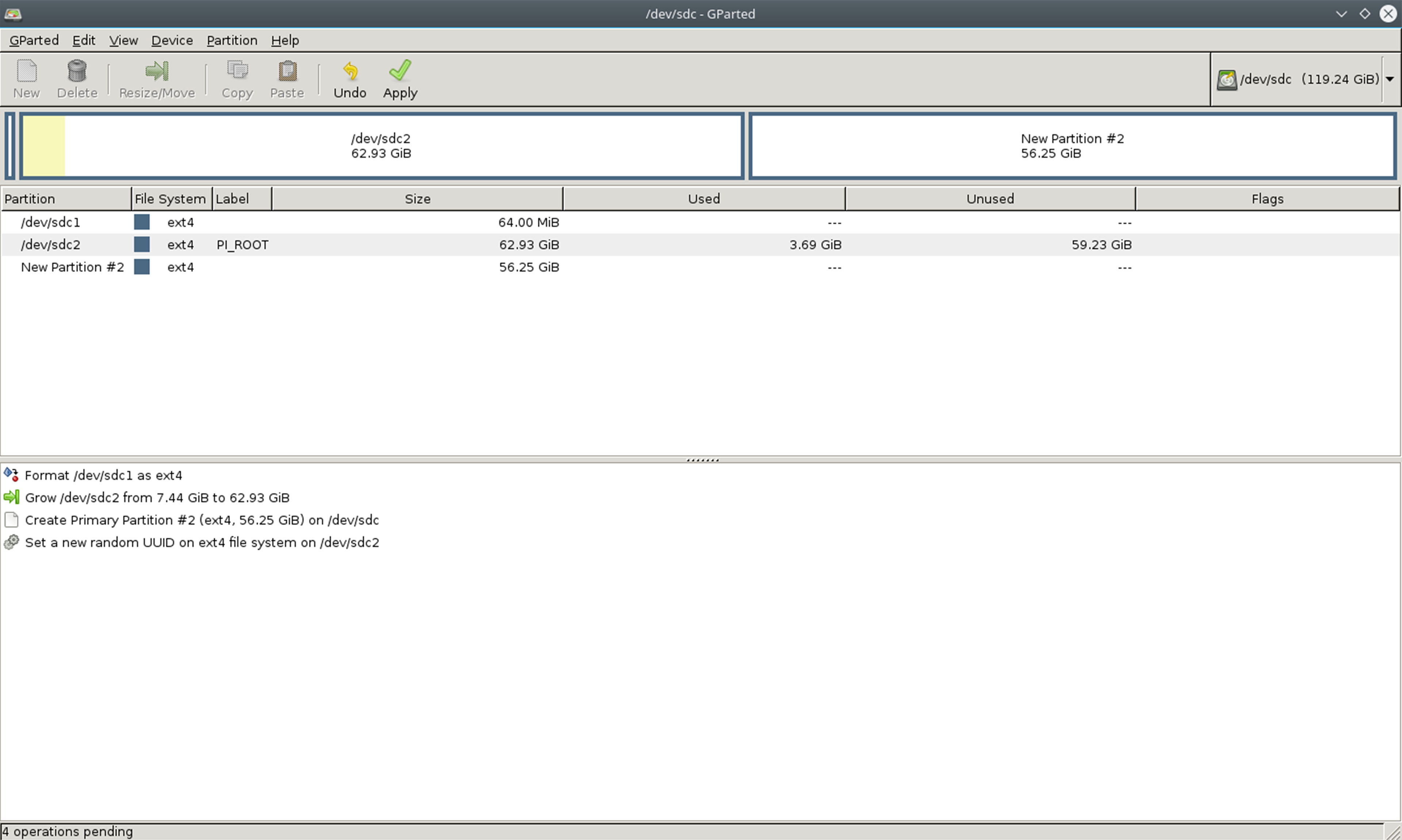Click the PI_ROOT label cell
1402x840 pixels.
pyautogui.click(x=242, y=244)
